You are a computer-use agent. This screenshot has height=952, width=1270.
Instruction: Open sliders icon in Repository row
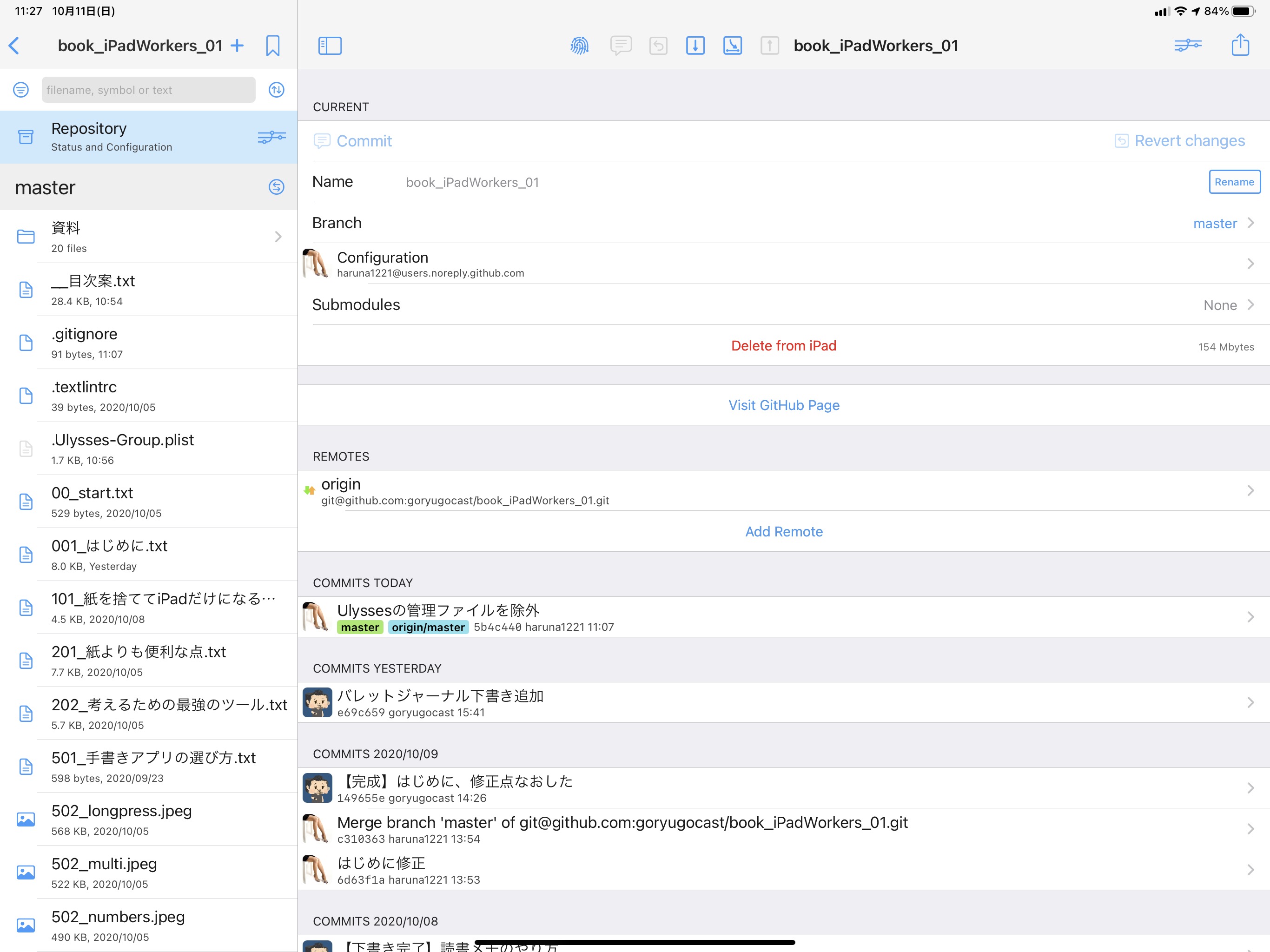[x=271, y=137]
